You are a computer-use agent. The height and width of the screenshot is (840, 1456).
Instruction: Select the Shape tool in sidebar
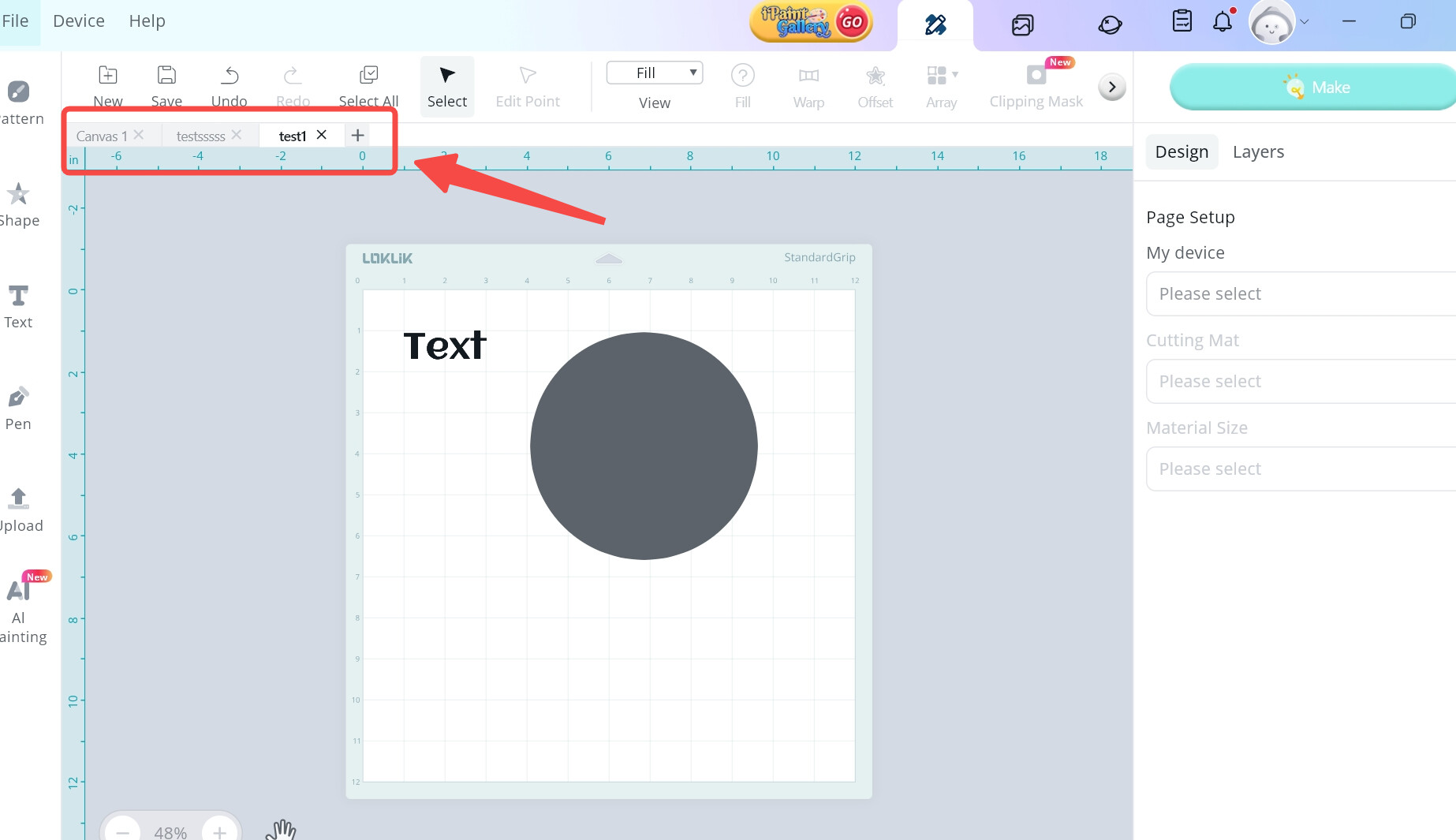click(x=18, y=203)
